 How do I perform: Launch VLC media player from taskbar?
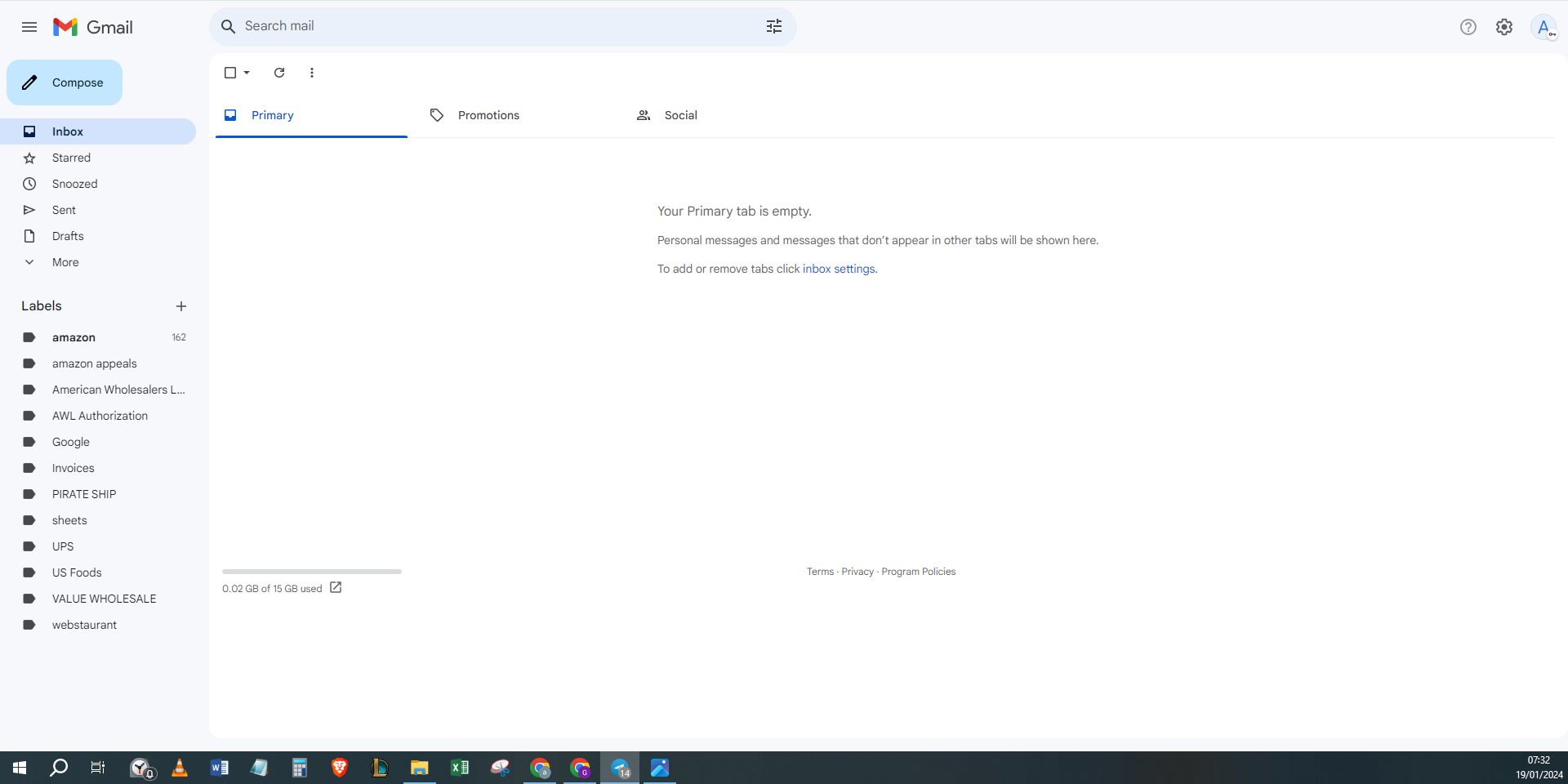(x=180, y=768)
